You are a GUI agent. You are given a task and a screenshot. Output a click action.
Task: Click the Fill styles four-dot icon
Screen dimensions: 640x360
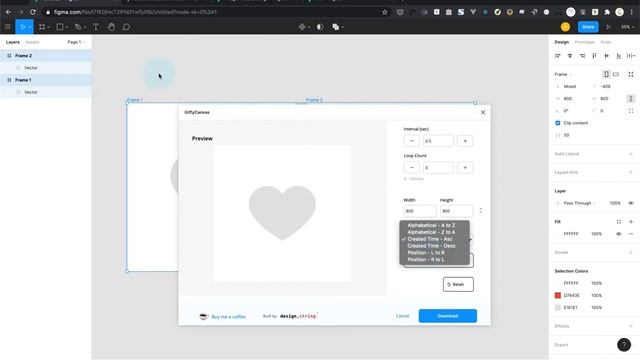click(x=618, y=222)
